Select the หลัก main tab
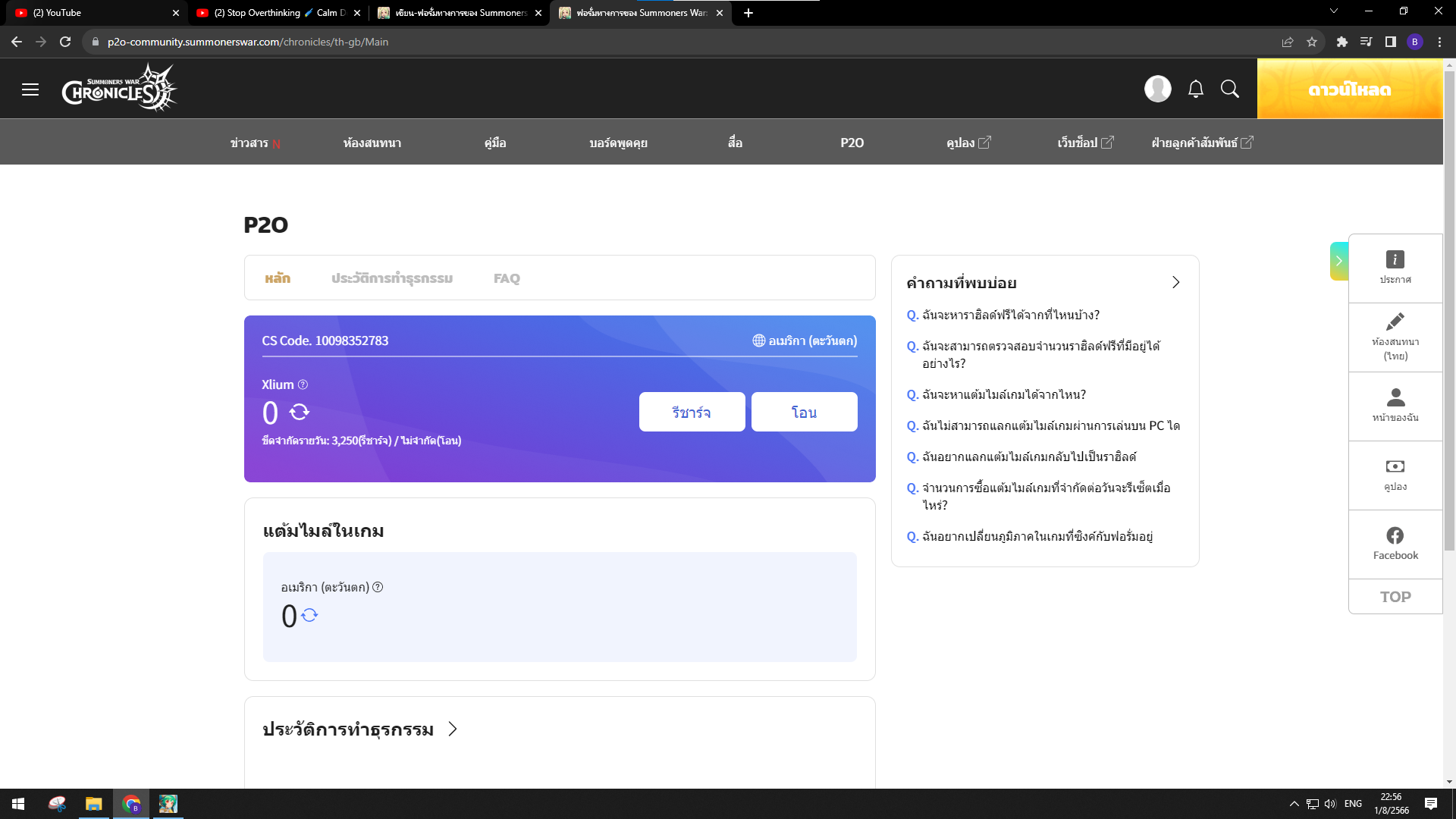Image resolution: width=1456 pixels, height=819 pixels. pos(278,278)
